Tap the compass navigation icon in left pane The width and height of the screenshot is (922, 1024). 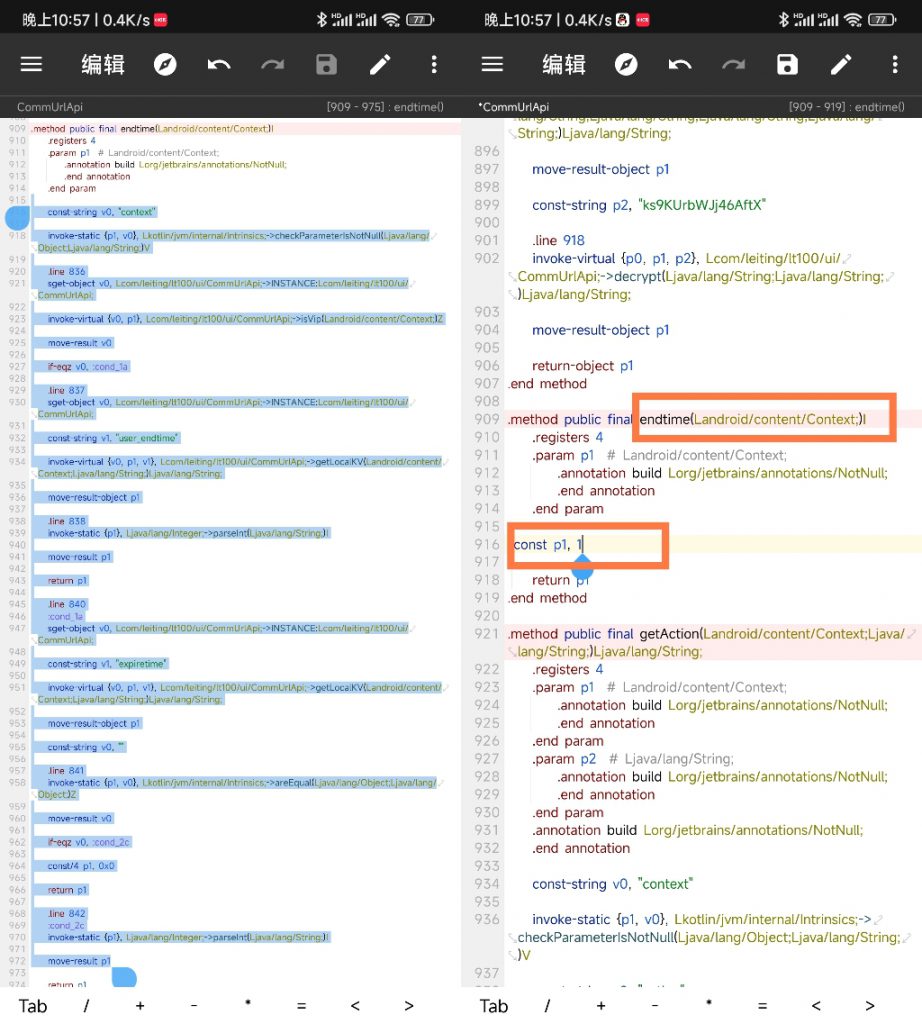tap(165, 65)
